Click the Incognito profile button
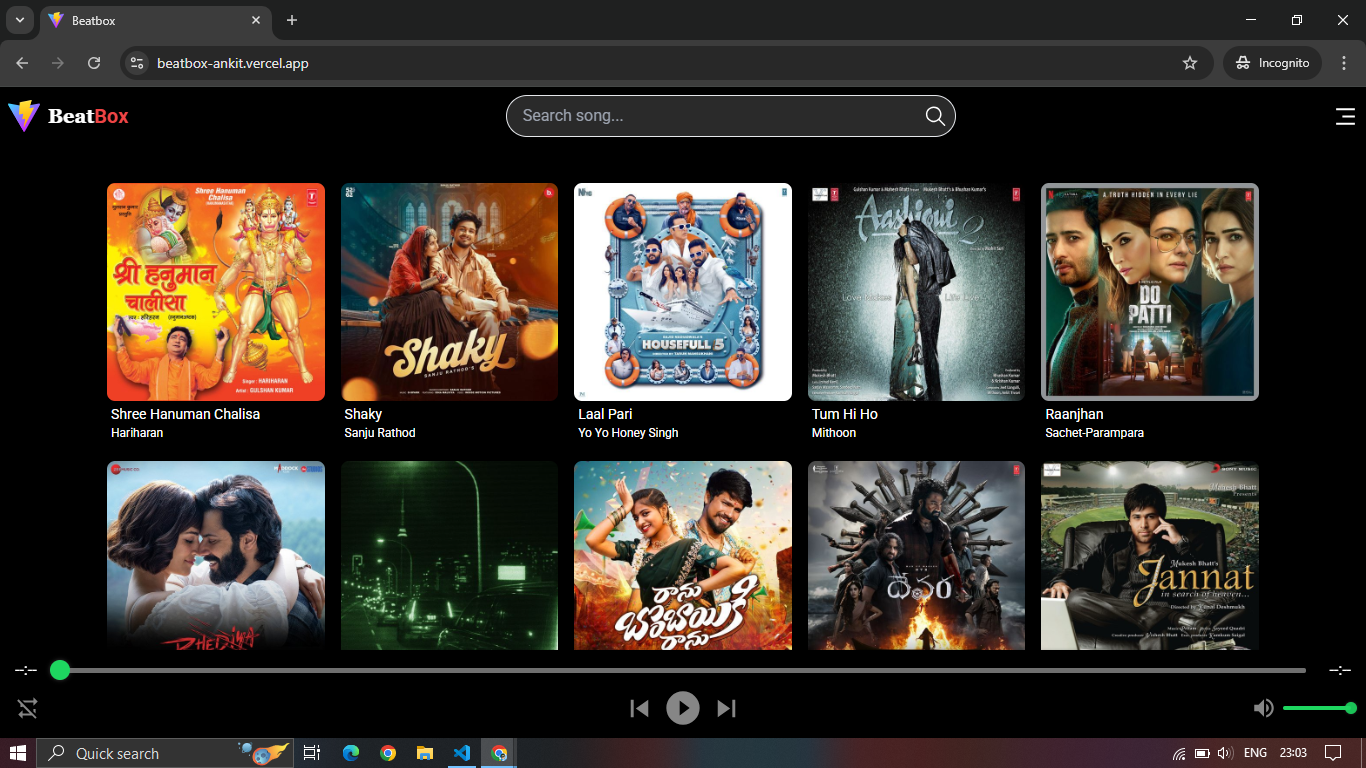1366x768 pixels. (x=1272, y=63)
